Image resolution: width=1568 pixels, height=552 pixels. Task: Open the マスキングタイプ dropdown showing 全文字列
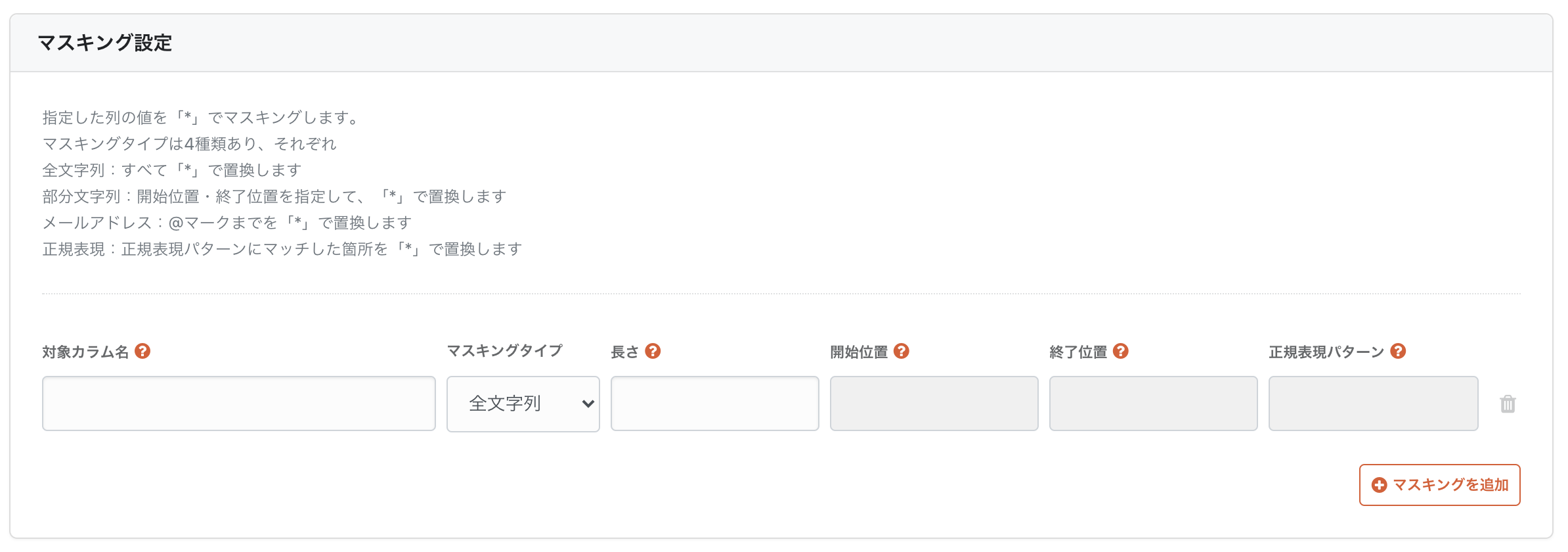[x=523, y=403]
